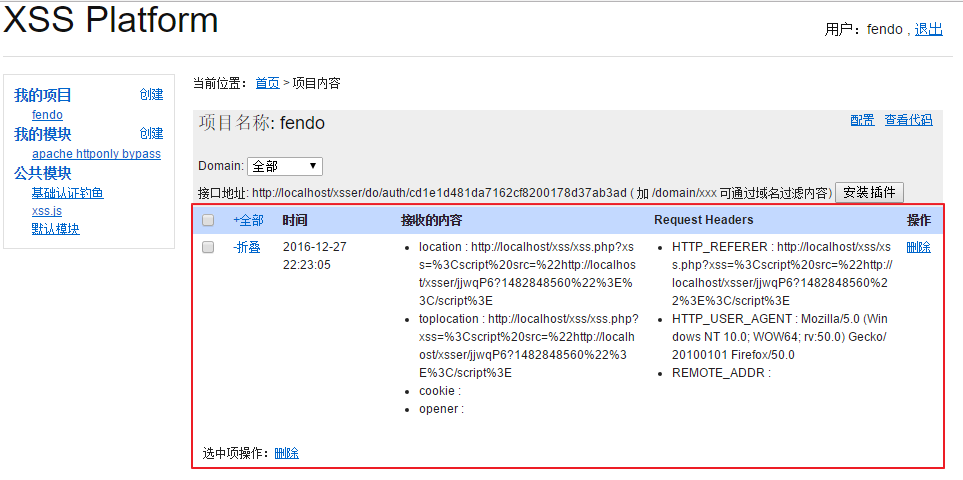Click the 操作 column header

(x=919, y=220)
